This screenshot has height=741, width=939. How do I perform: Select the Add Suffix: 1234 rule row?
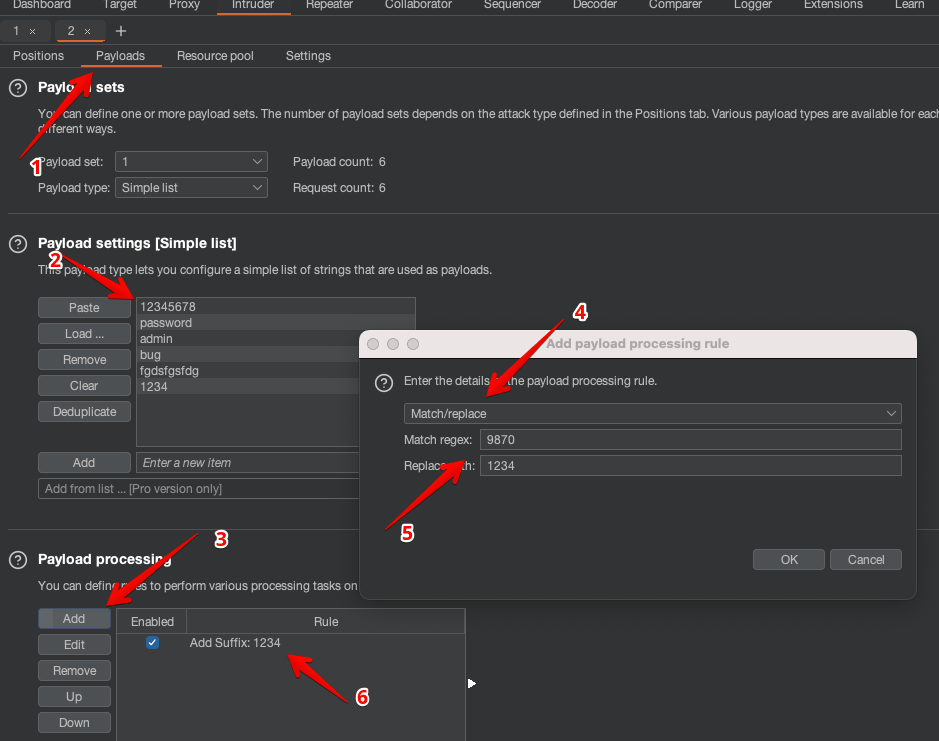click(x=291, y=643)
